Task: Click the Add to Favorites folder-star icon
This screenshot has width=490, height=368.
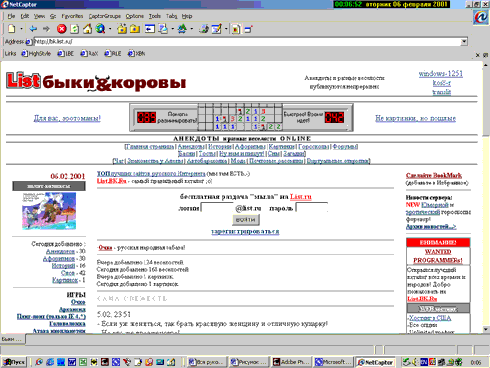Action: click(x=122, y=29)
